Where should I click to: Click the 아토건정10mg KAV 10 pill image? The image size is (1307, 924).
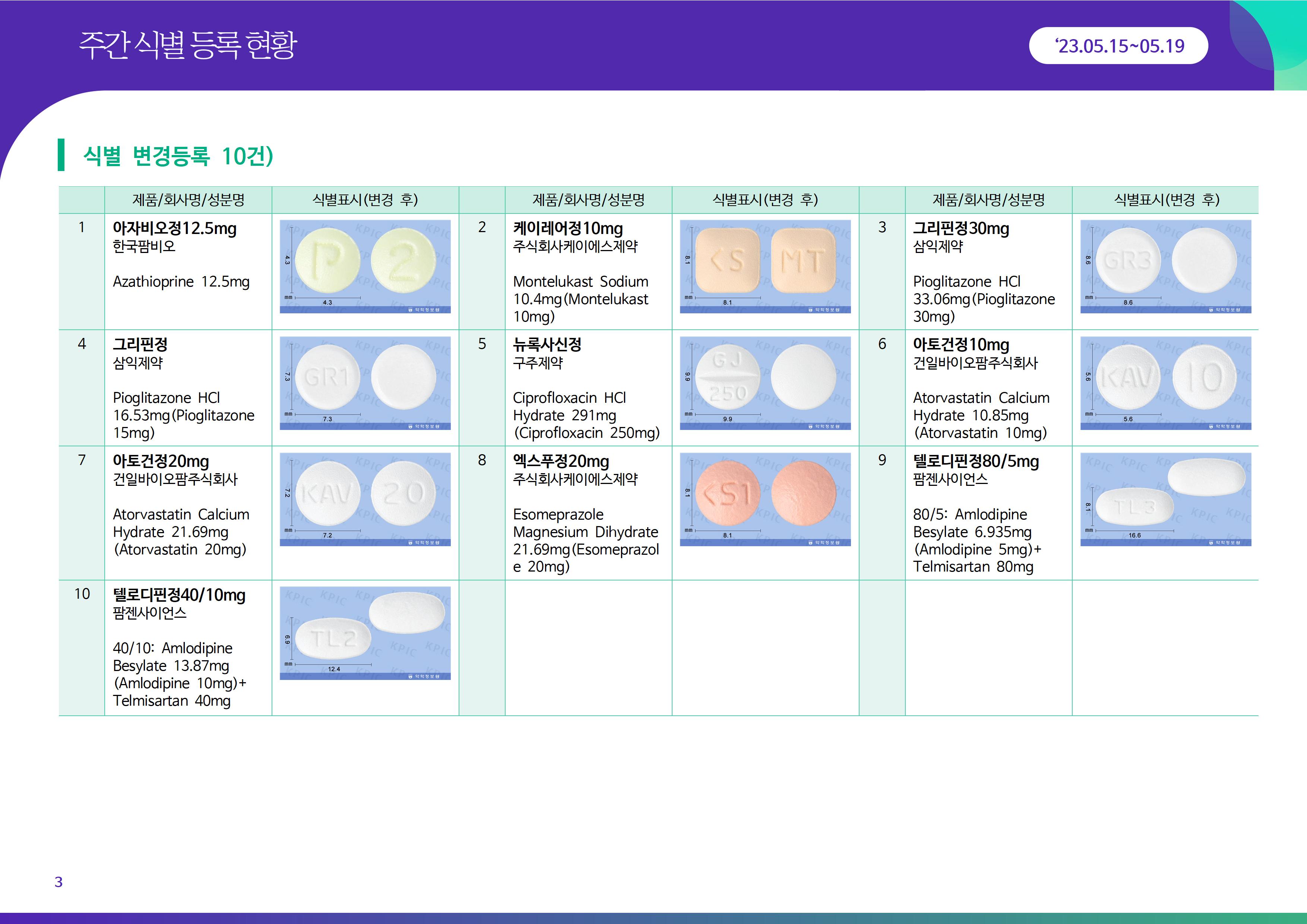coord(1165,383)
